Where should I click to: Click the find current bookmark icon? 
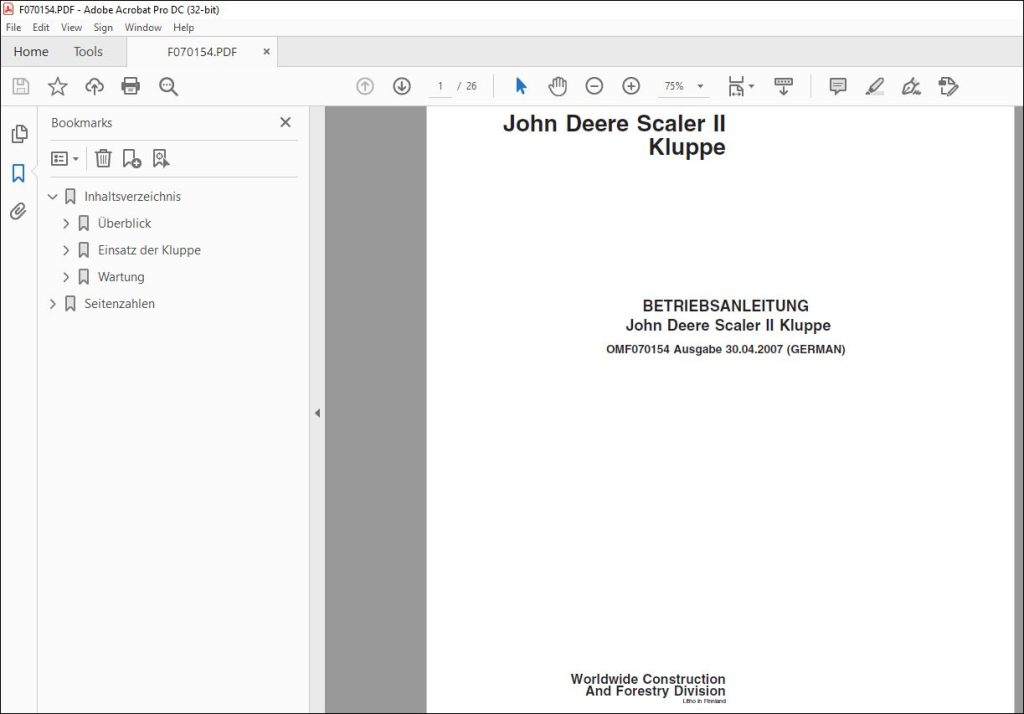(161, 159)
